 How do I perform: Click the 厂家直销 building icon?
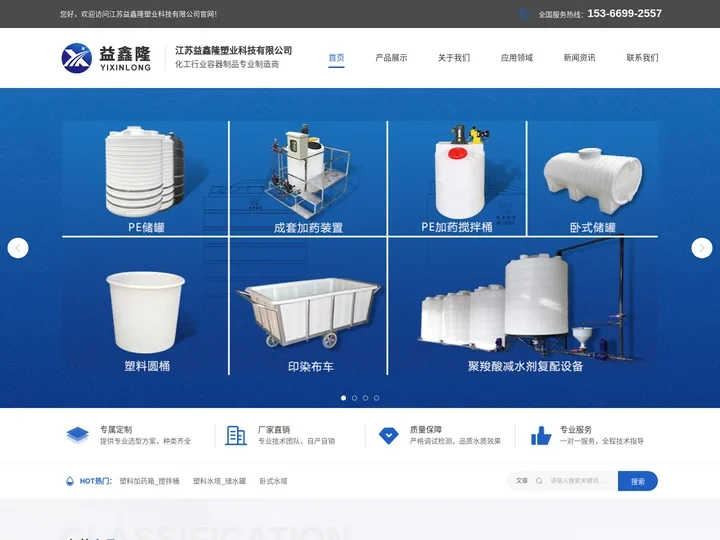(x=236, y=435)
